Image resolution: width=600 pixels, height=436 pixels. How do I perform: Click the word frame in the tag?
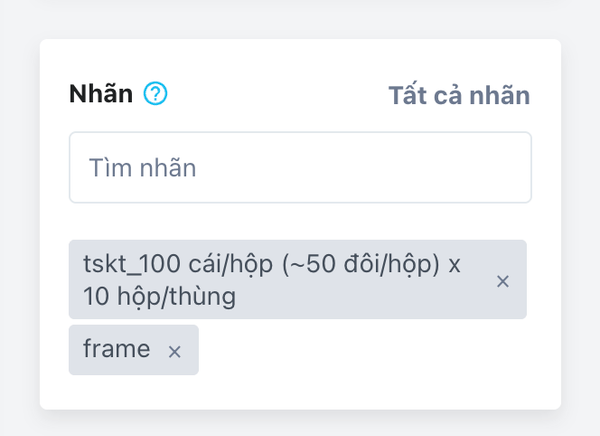point(117,350)
